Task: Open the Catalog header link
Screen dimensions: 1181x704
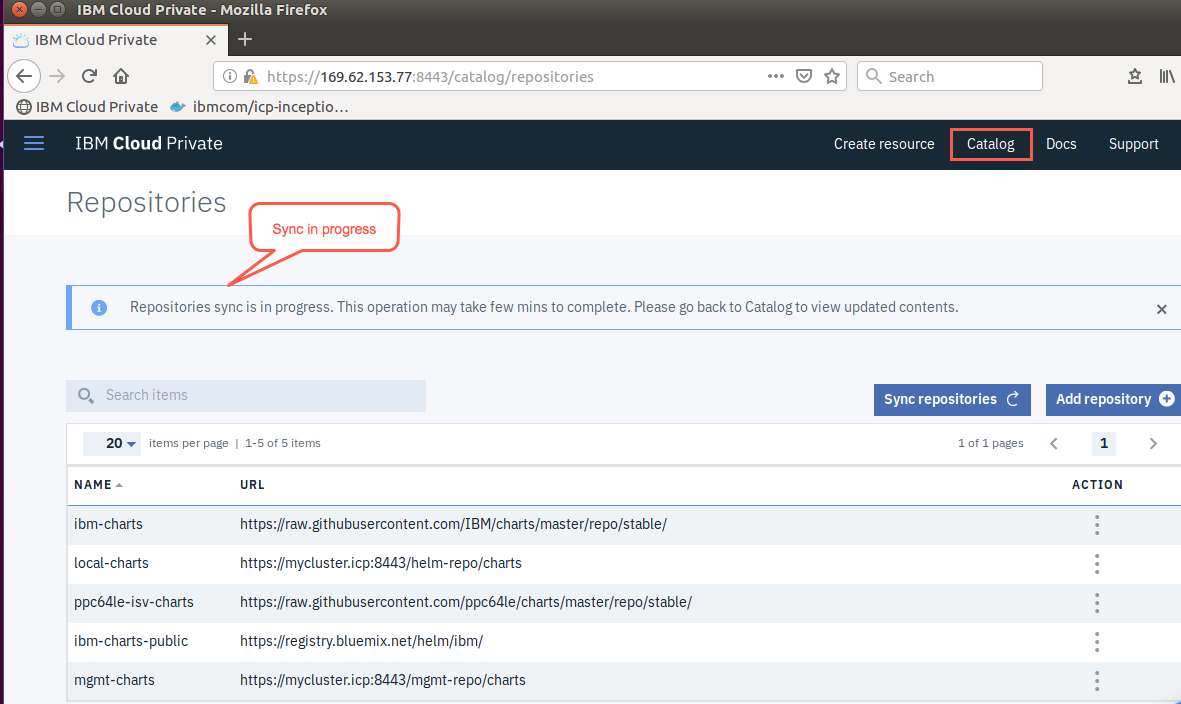Action: click(x=990, y=144)
